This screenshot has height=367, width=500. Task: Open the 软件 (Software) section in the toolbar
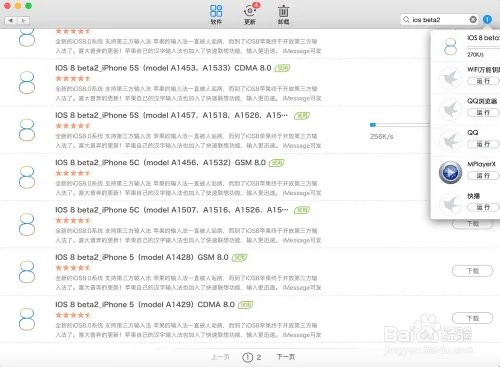[216, 14]
